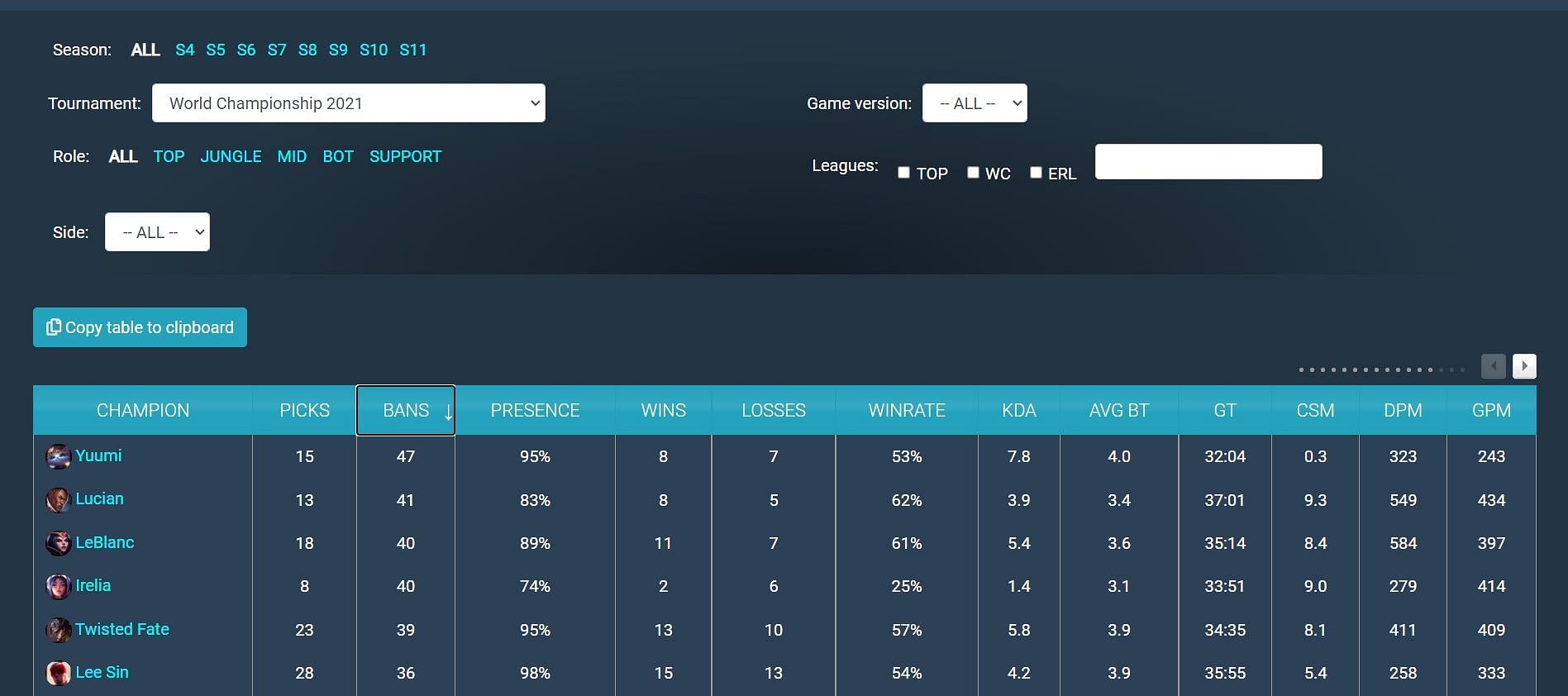The image size is (1568, 696).
Task: Open the Tournament dropdown
Action: coord(349,103)
